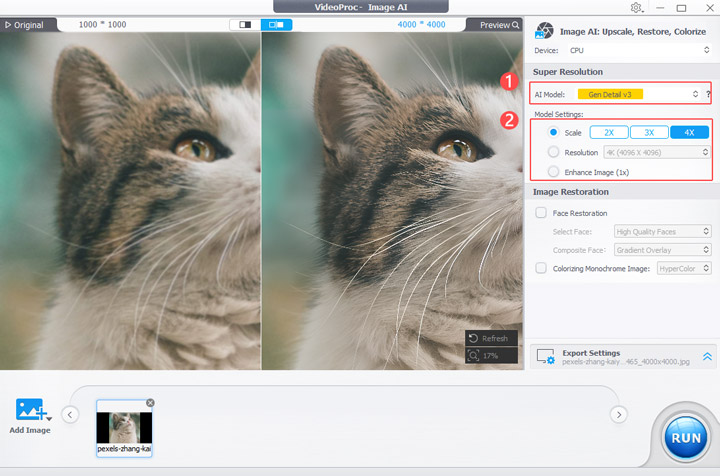Image resolution: width=720 pixels, height=476 pixels.
Task: Go to next image in filmstrip
Action: pos(619,414)
